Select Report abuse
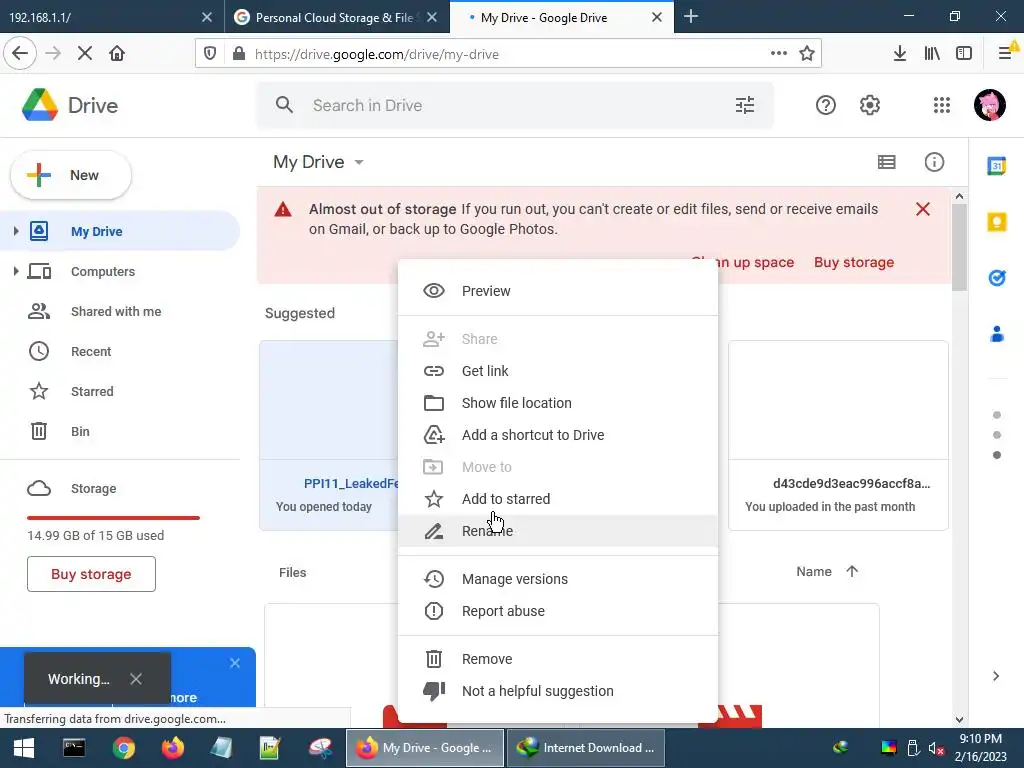The height and width of the screenshot is (768, 1024). click(x=558, y=611)
